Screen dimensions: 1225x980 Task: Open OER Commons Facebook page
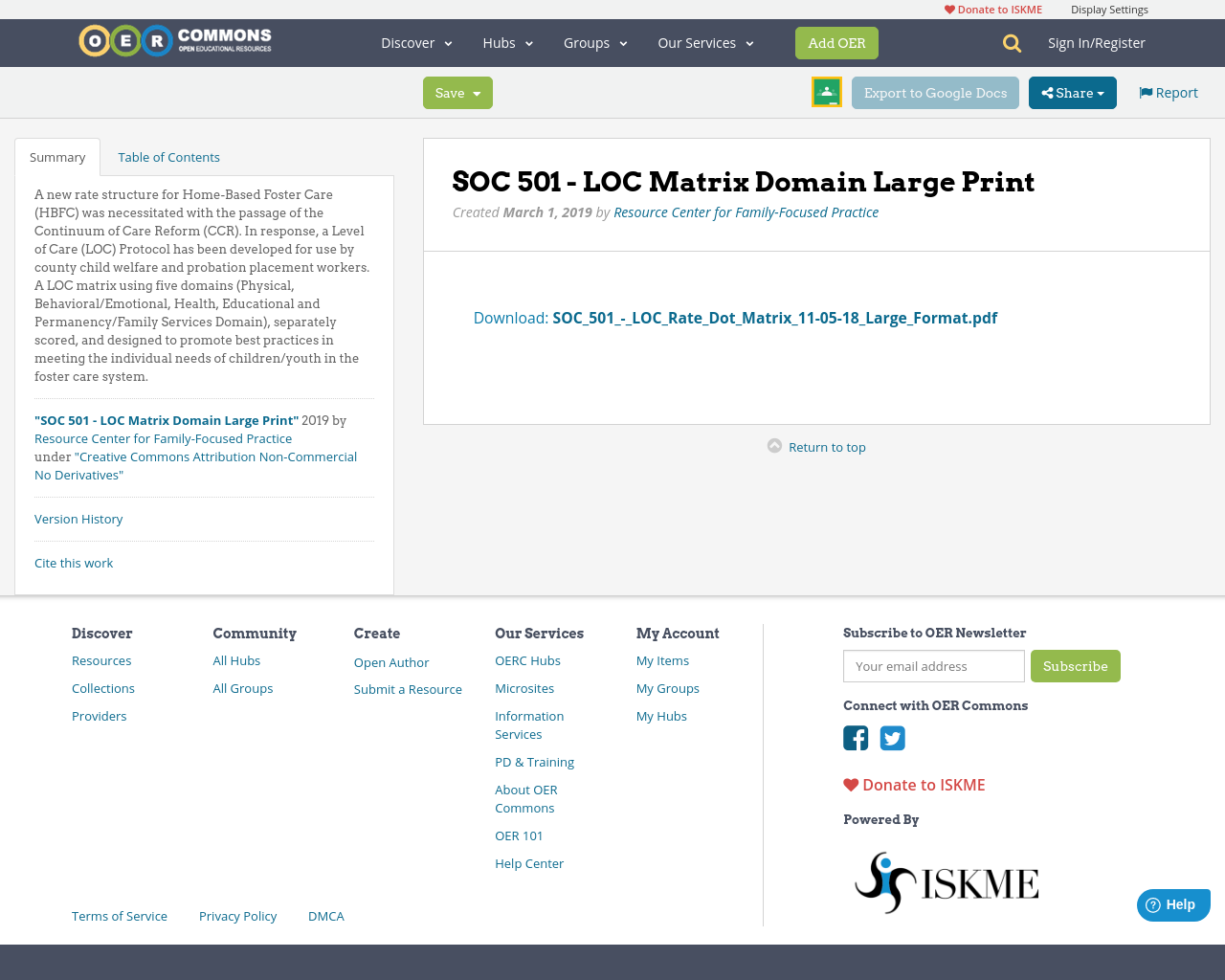coord(855,738)
